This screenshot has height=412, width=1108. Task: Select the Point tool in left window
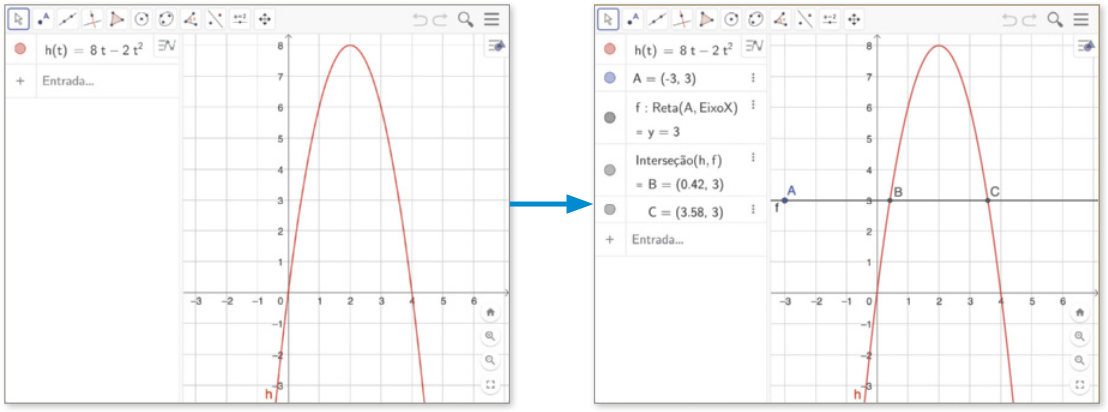(x=44, y=20)
